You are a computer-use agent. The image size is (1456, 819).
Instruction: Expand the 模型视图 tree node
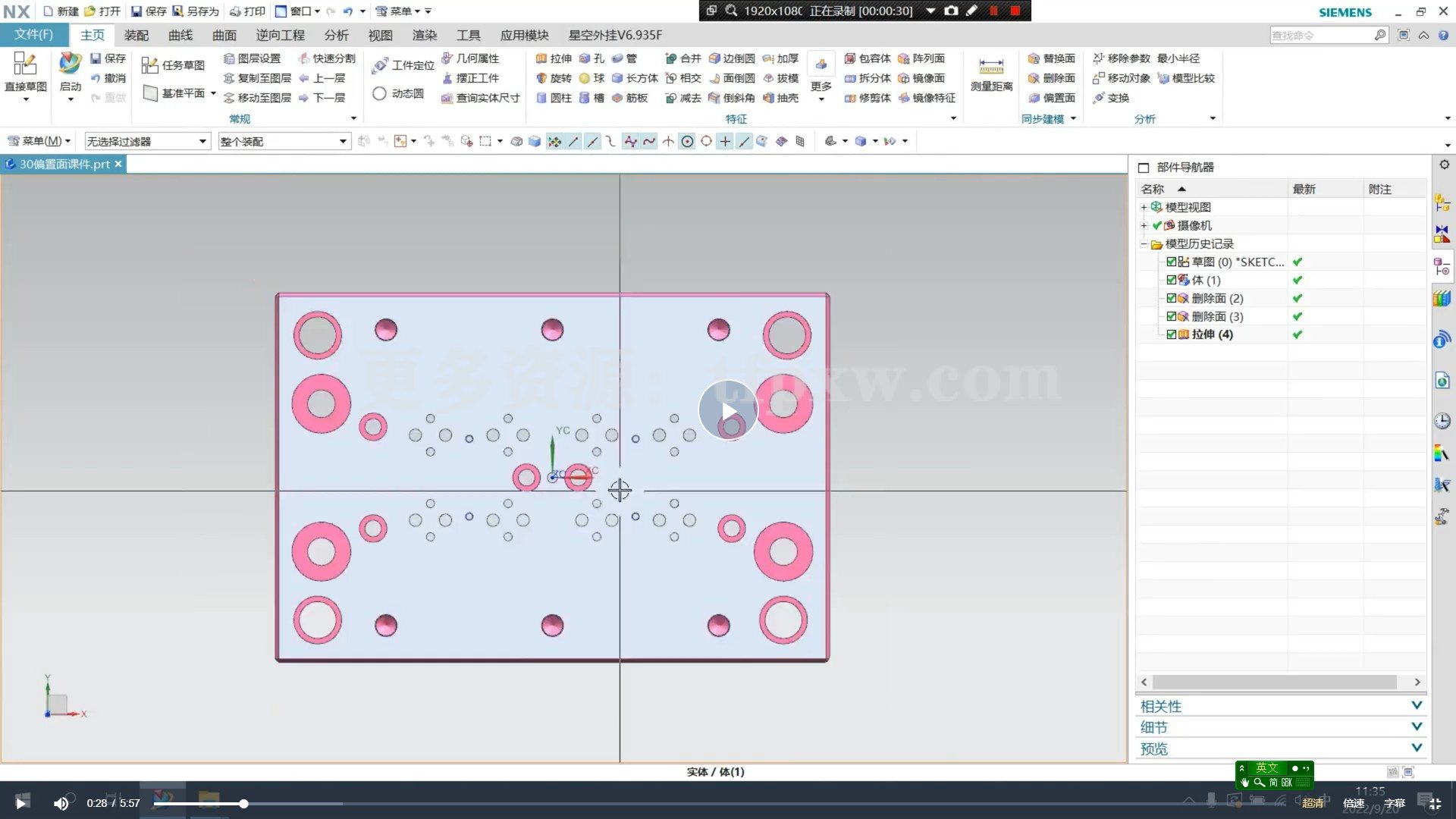click(x=1144, y=206)
